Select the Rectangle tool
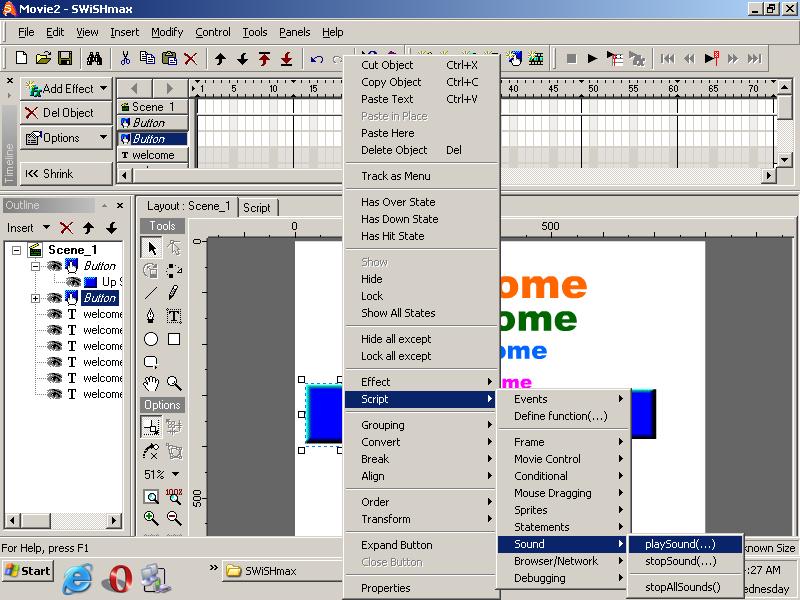The height and width of the screenshot is (600, 800). (x=173, y=339)
